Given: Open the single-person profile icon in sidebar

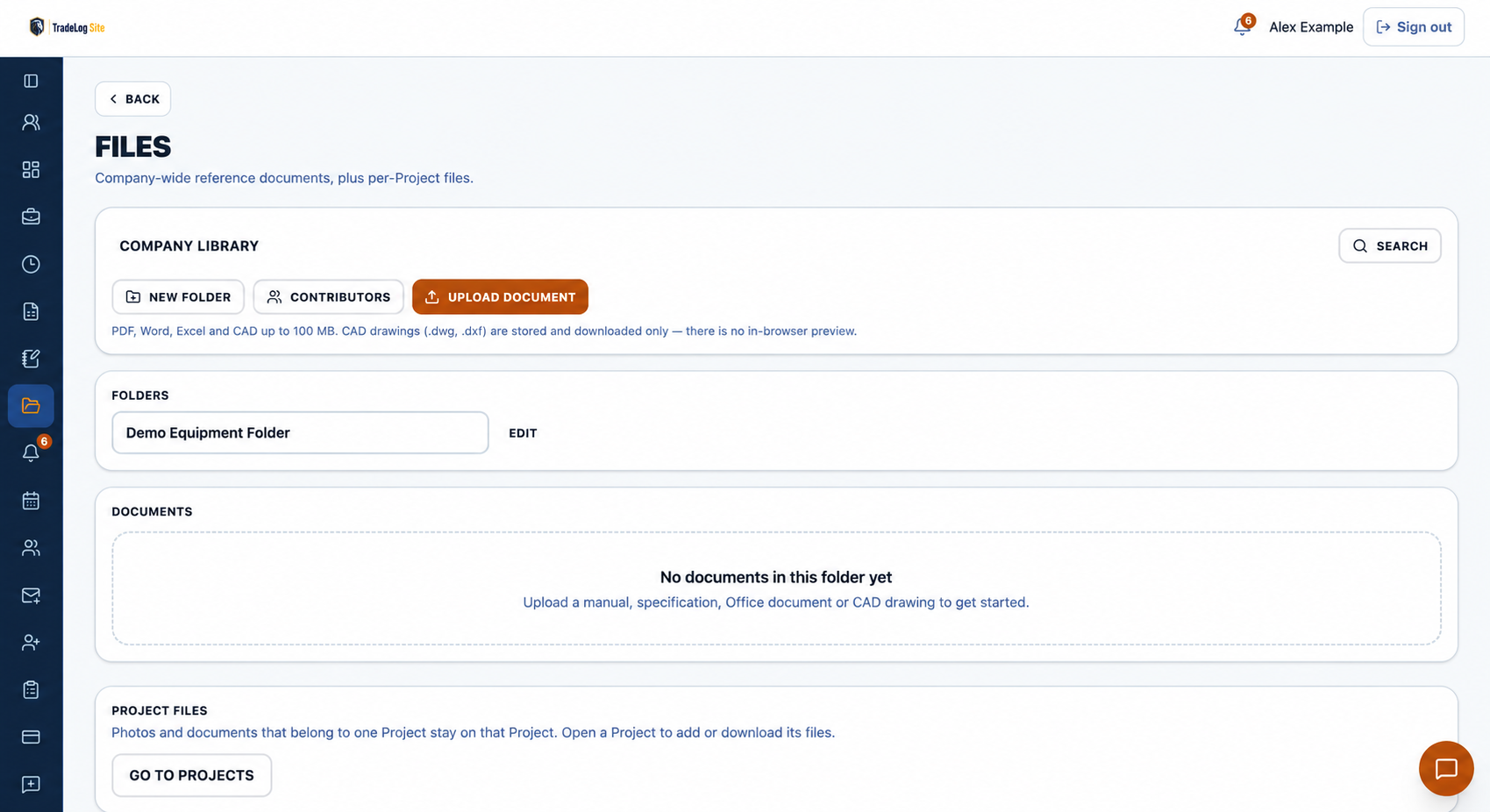Looking at the screenshot, I should coord(31,122).
